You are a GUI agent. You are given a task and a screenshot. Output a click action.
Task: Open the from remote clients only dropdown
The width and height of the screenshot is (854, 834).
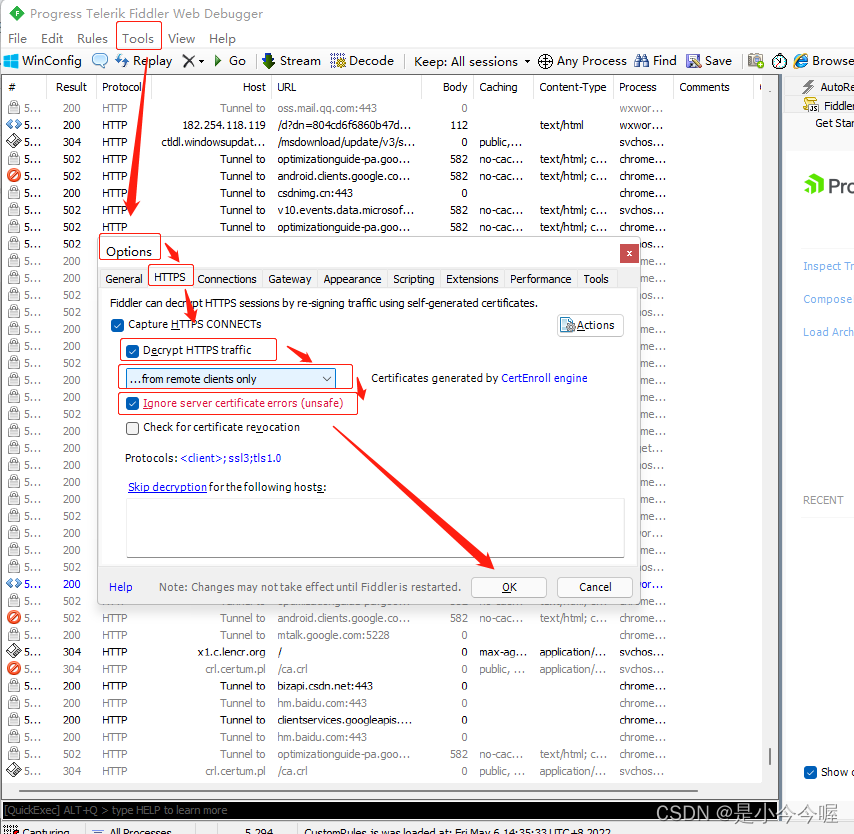[231, 379]
